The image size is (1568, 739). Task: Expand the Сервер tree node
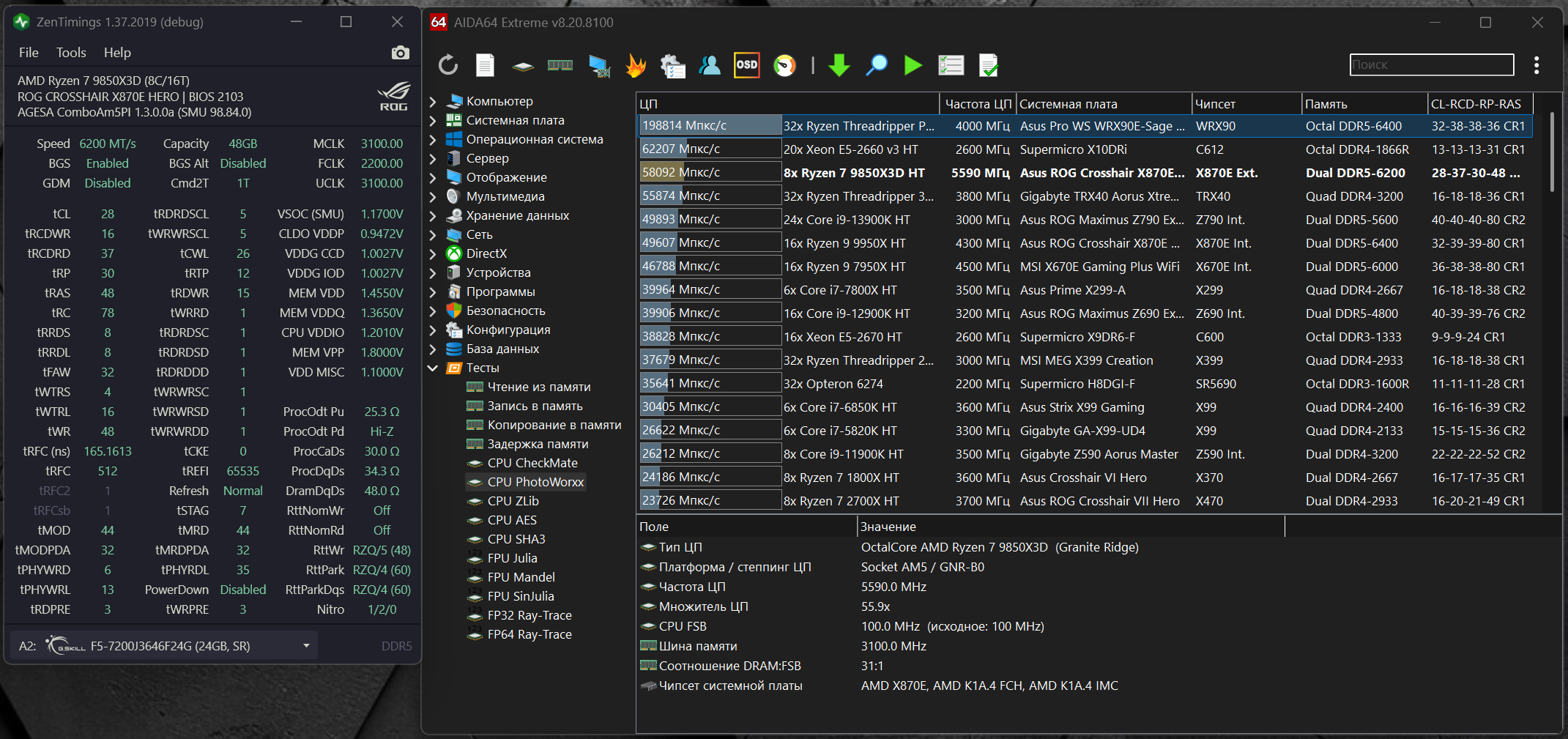[x=433, y=158]
